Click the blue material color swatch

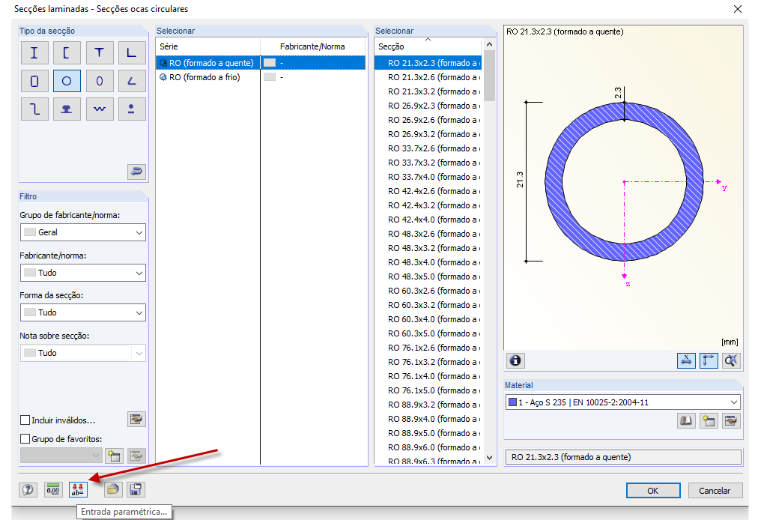coord(512,402)
